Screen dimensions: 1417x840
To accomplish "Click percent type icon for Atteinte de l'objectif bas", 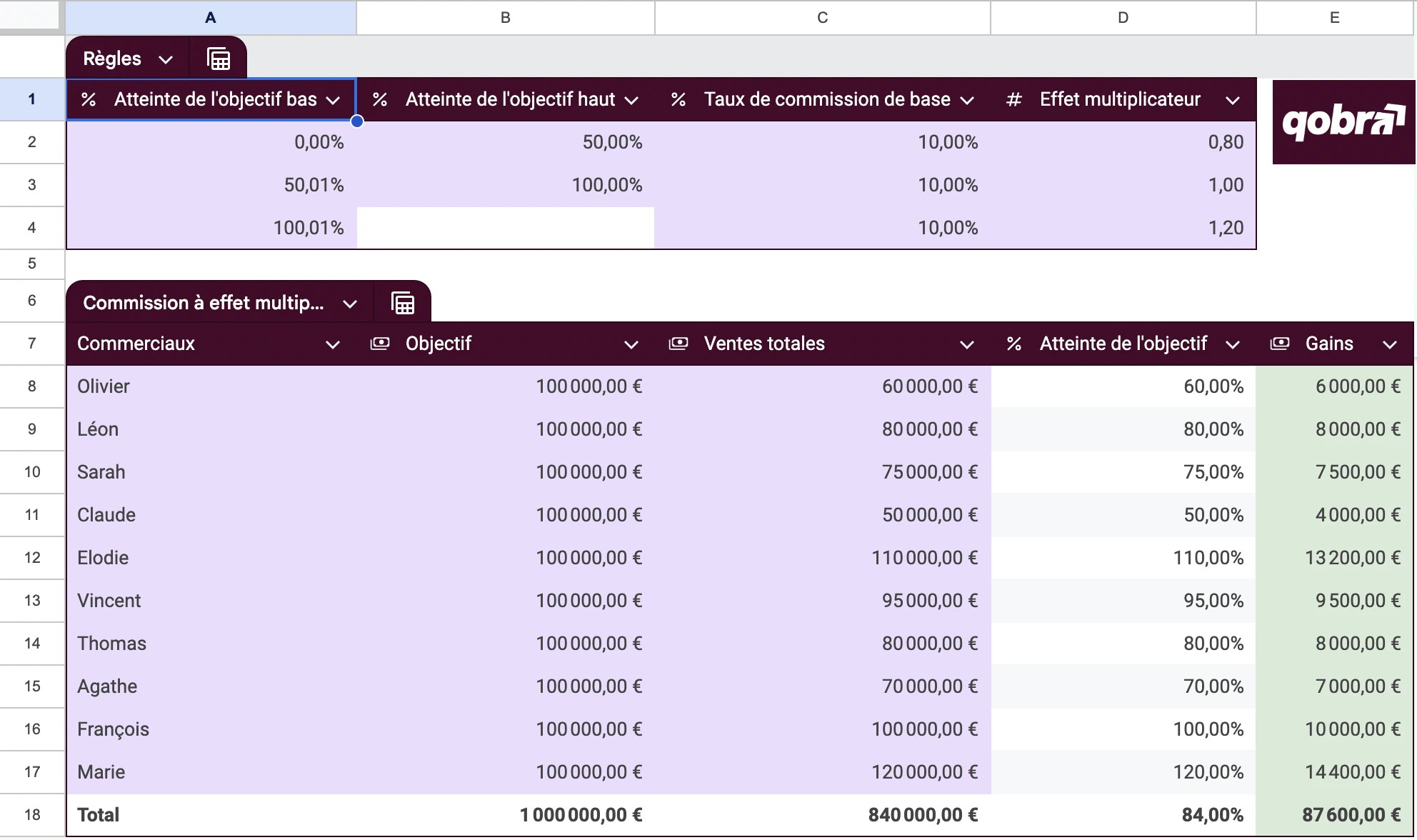I will click(x=89, y=99).
